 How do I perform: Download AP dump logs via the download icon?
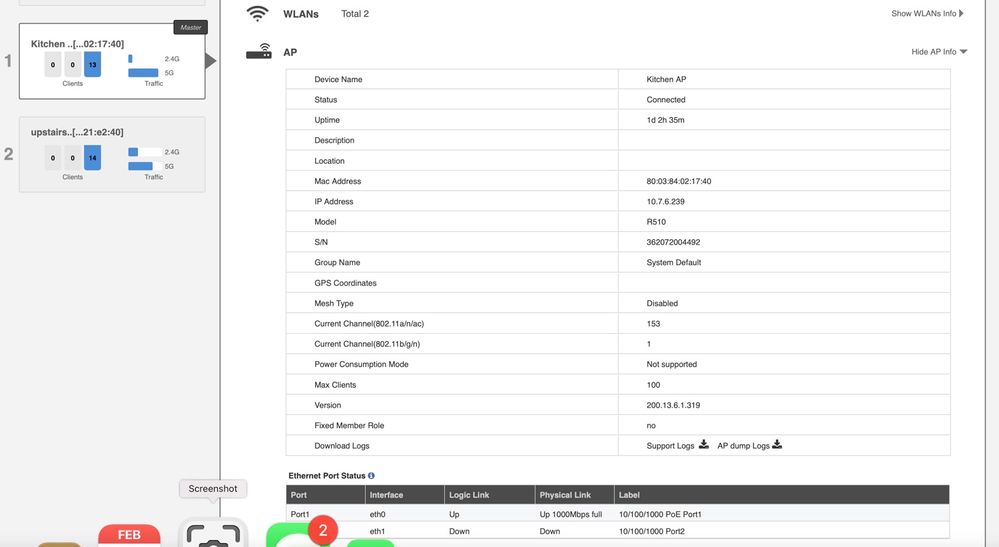coord(777,445)
